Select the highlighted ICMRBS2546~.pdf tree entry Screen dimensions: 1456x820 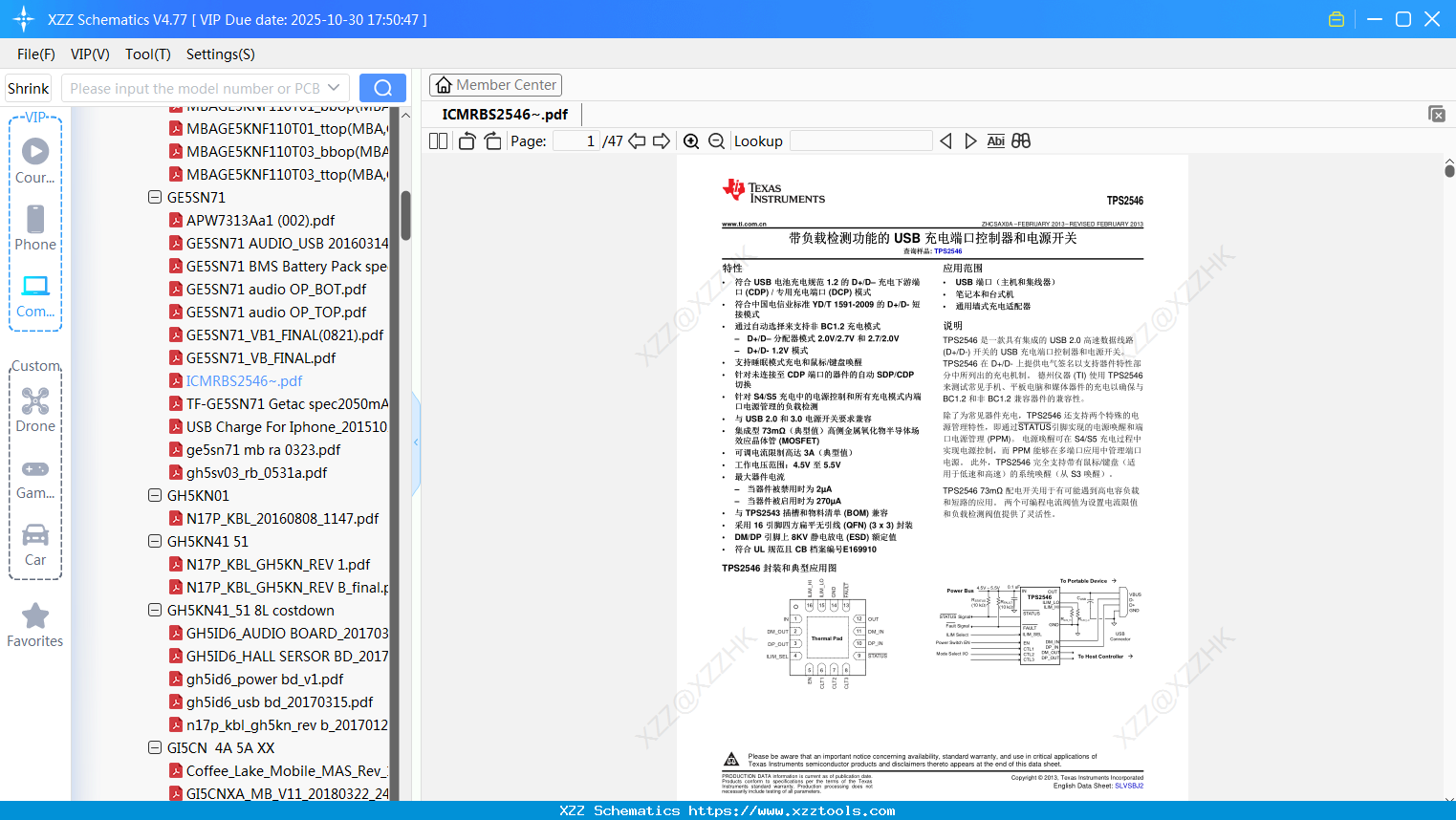[x=244, y=380]
